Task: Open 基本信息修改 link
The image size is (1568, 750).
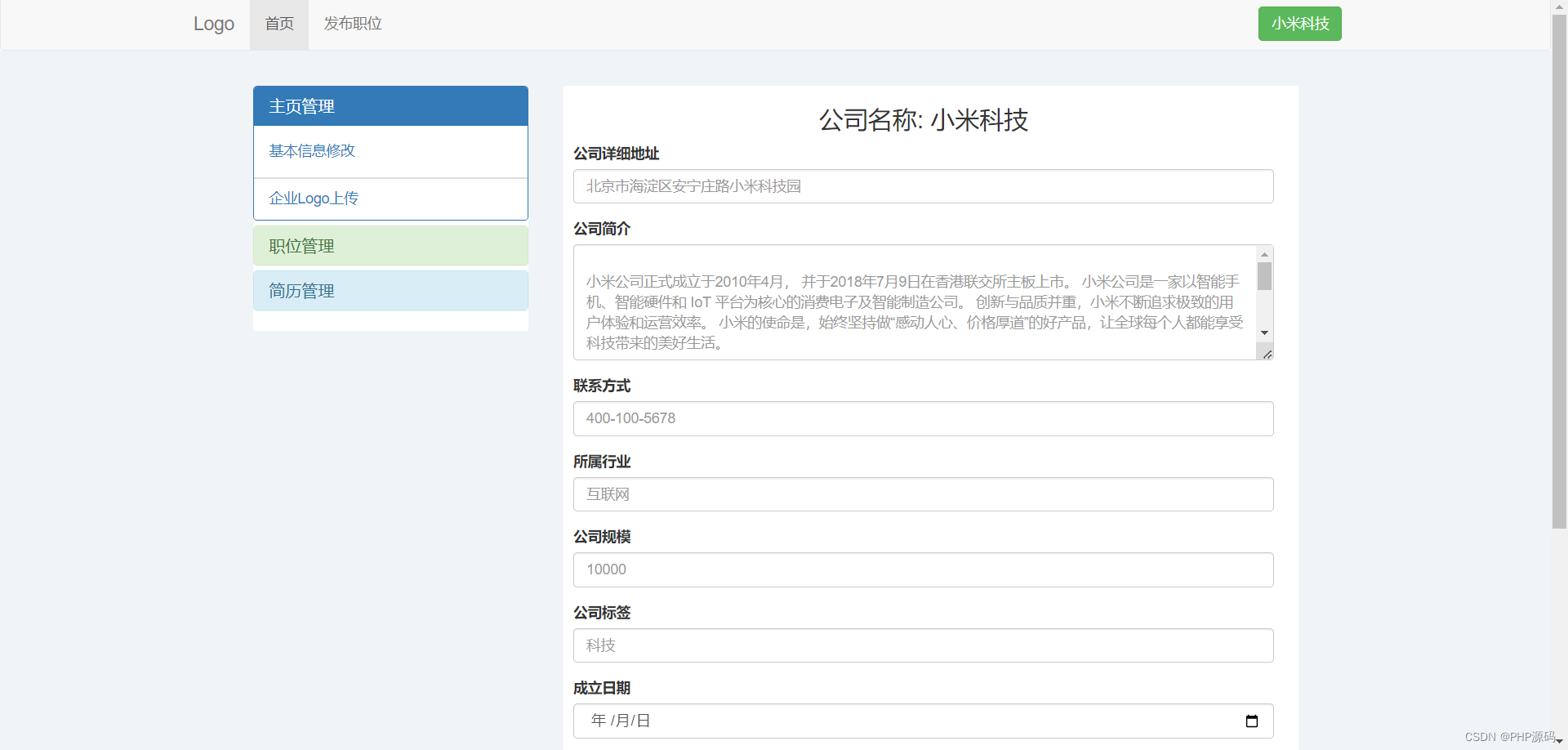Action: (x=312, y=151)
